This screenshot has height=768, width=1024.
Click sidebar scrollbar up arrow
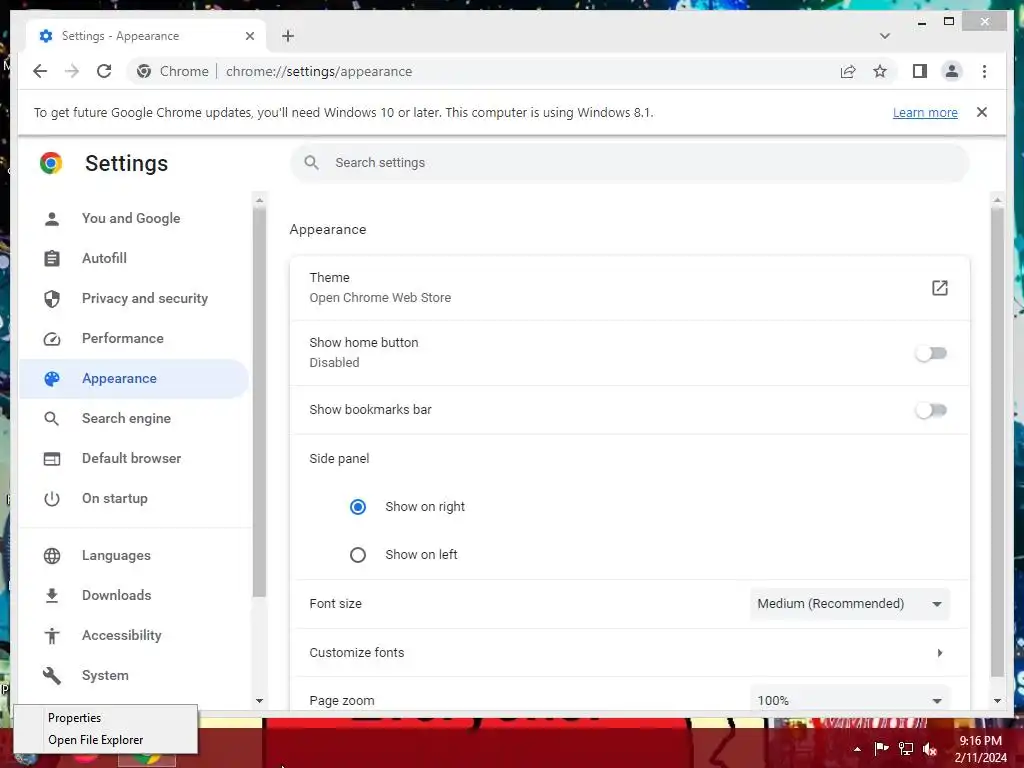[x=259, y=200]
